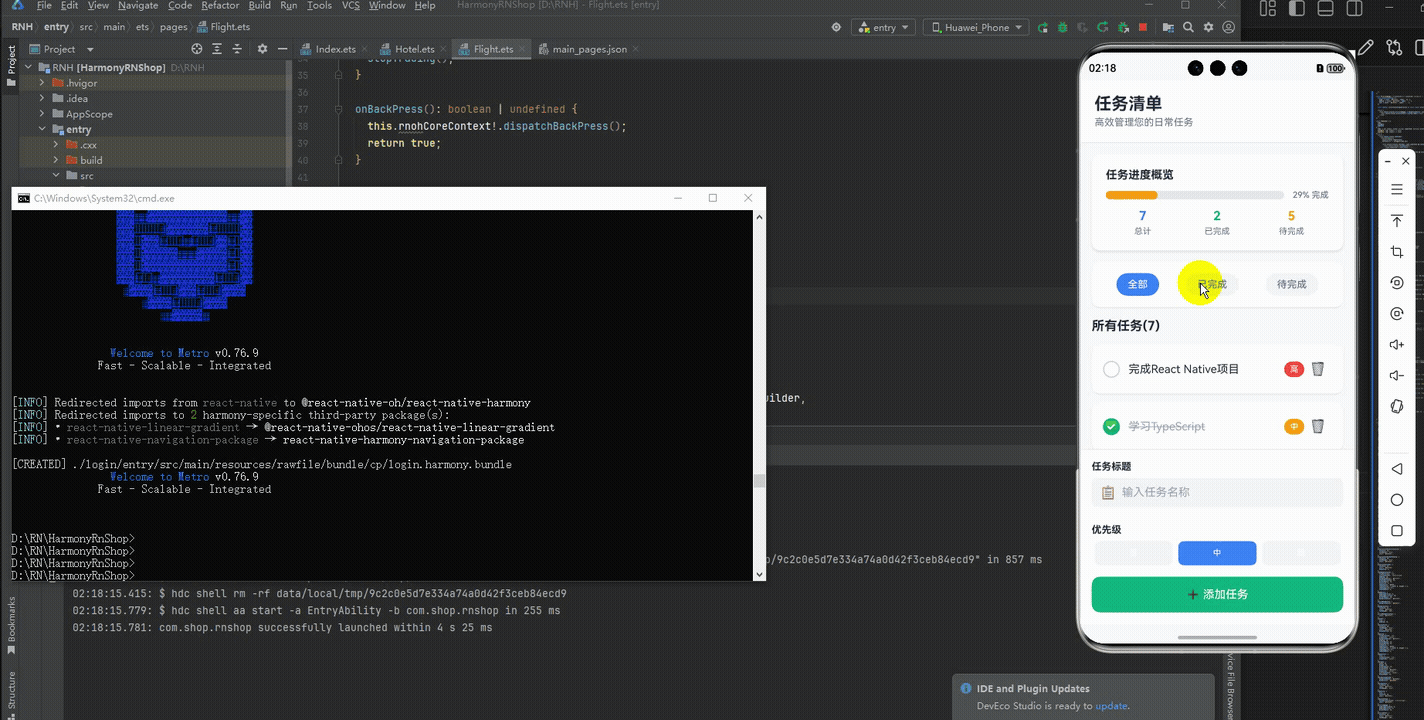Click the Search magnifier icon in DevEco toolbar

point(1188,27)
